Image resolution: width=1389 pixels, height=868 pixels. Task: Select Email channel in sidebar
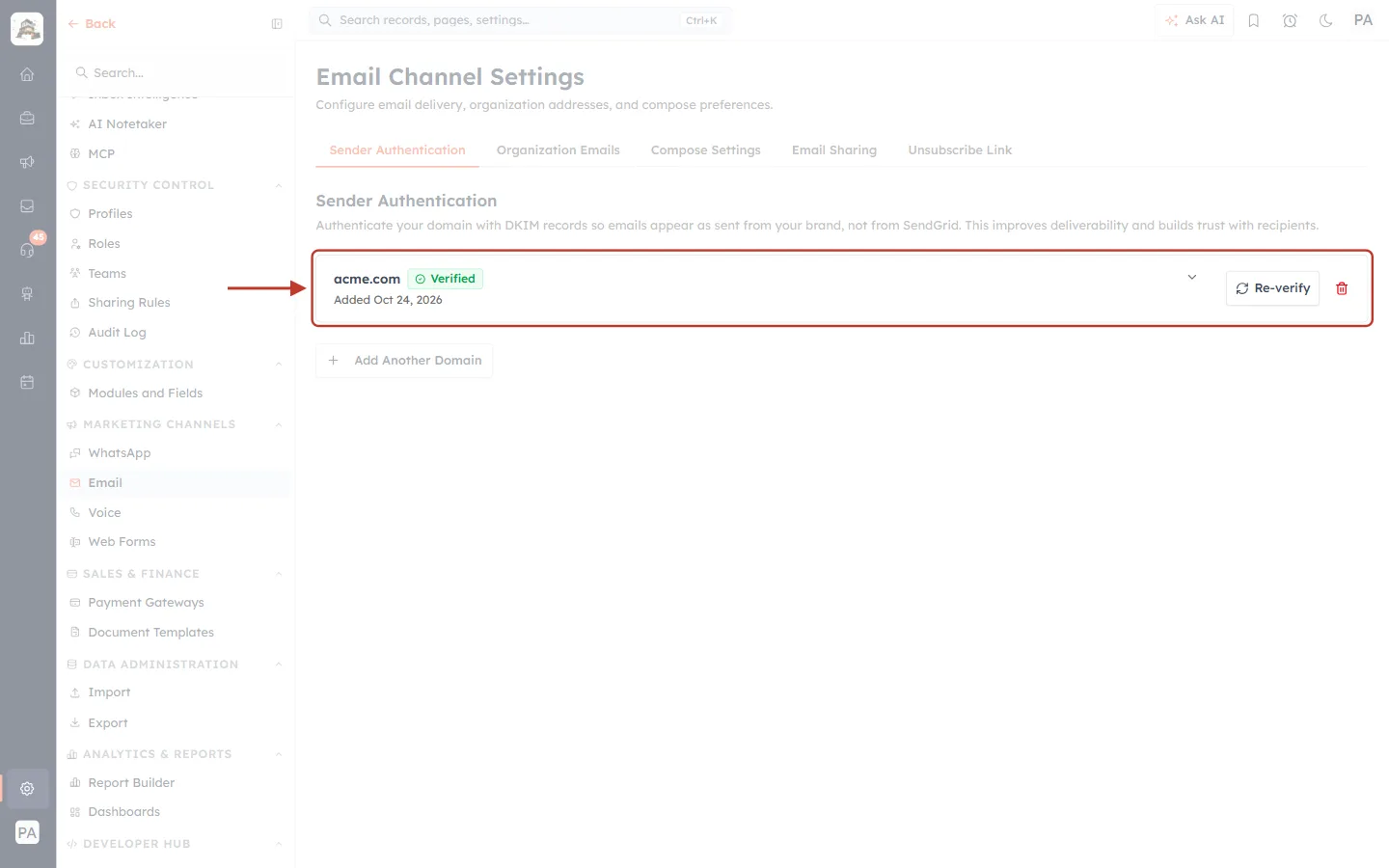pyautogui.click(x=176, y=483)
